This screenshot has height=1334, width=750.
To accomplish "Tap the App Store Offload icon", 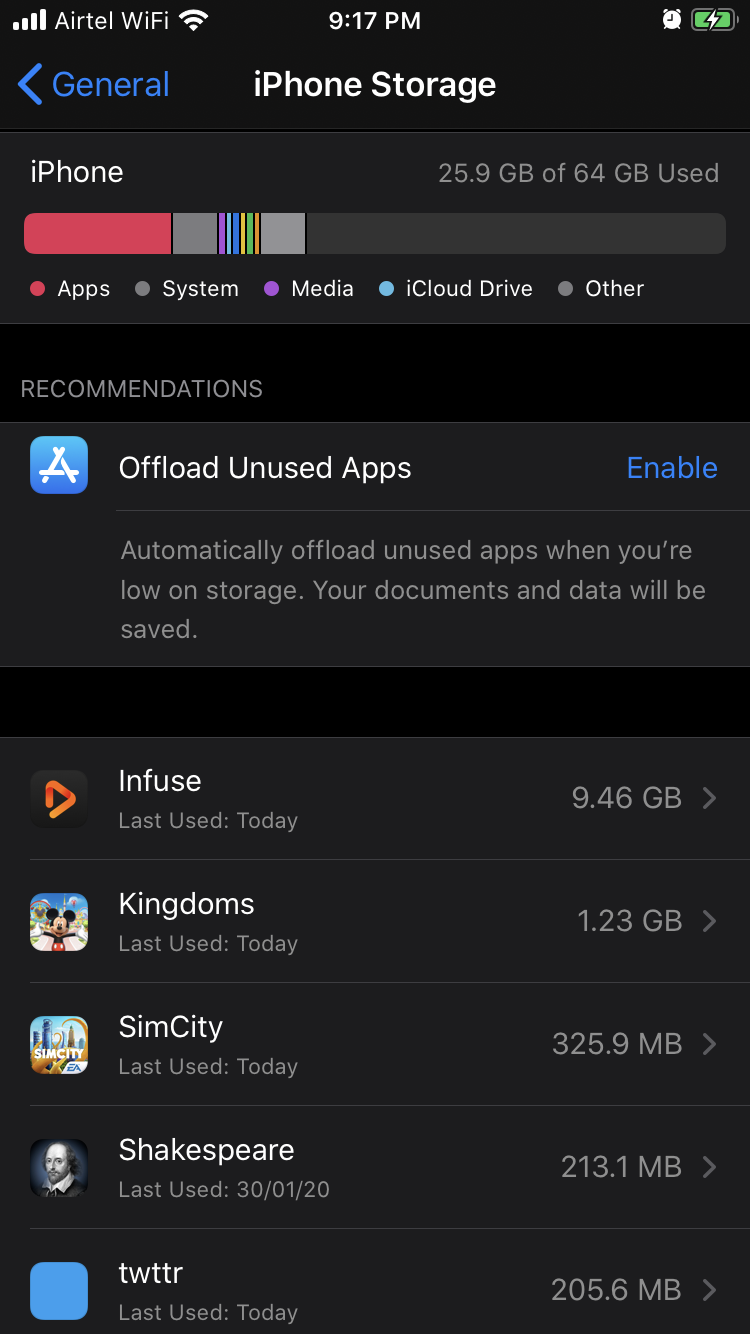I will [59, 465].
